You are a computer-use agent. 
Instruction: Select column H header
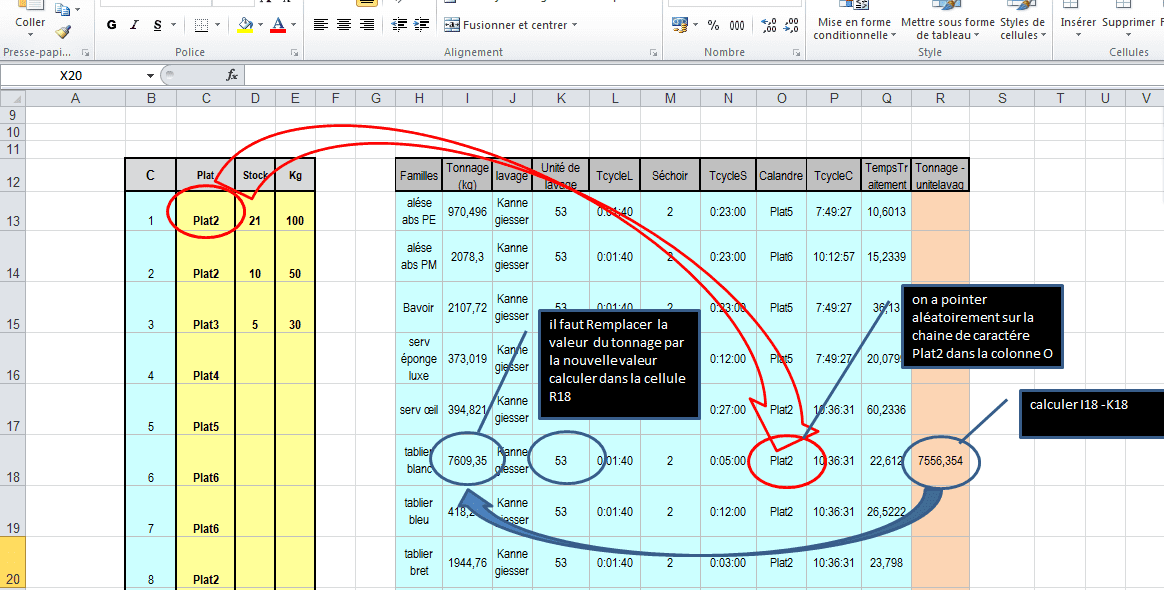coord(419,97)
